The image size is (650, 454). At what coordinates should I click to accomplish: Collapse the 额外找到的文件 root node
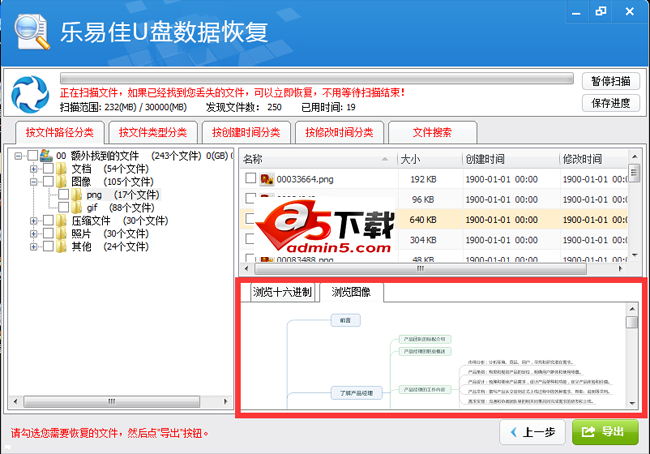click(x=18, y=156)
